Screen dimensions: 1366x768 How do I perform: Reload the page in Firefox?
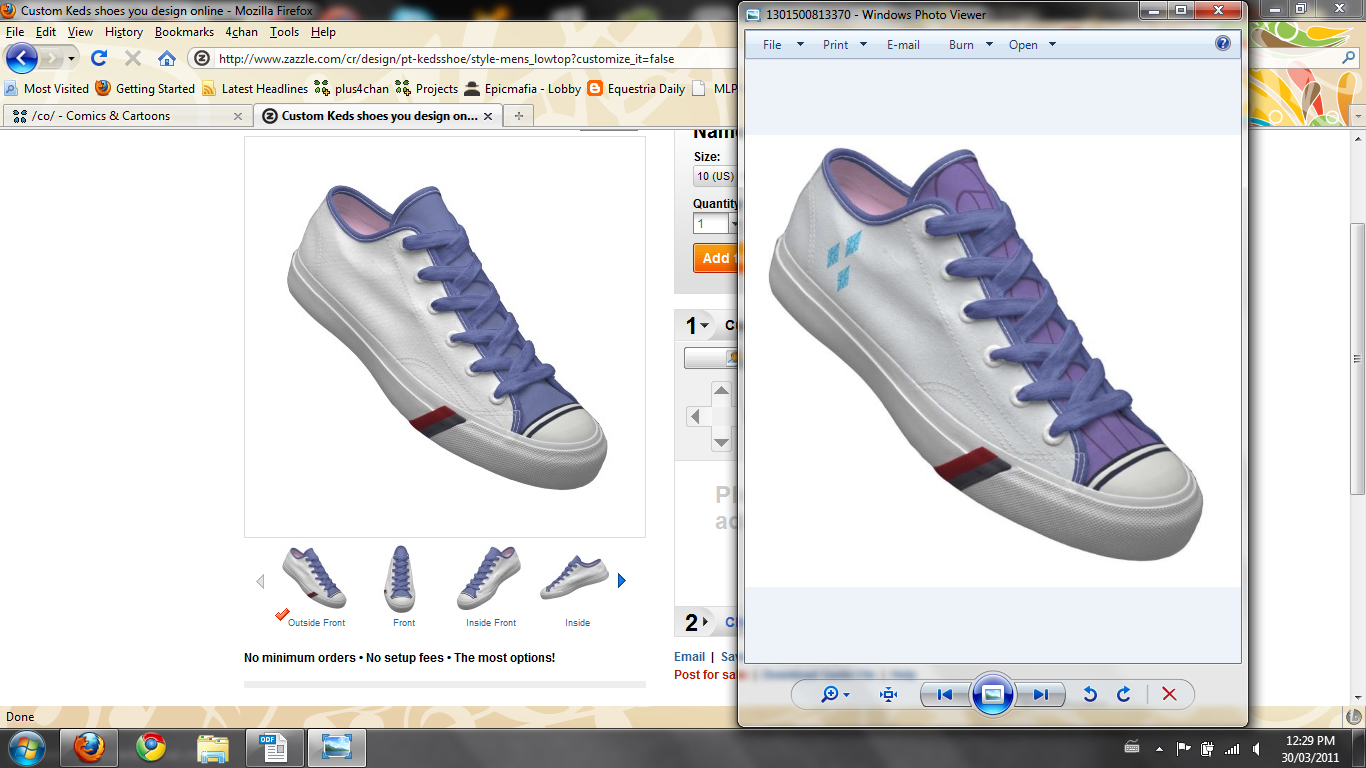(x=99, y=58)
